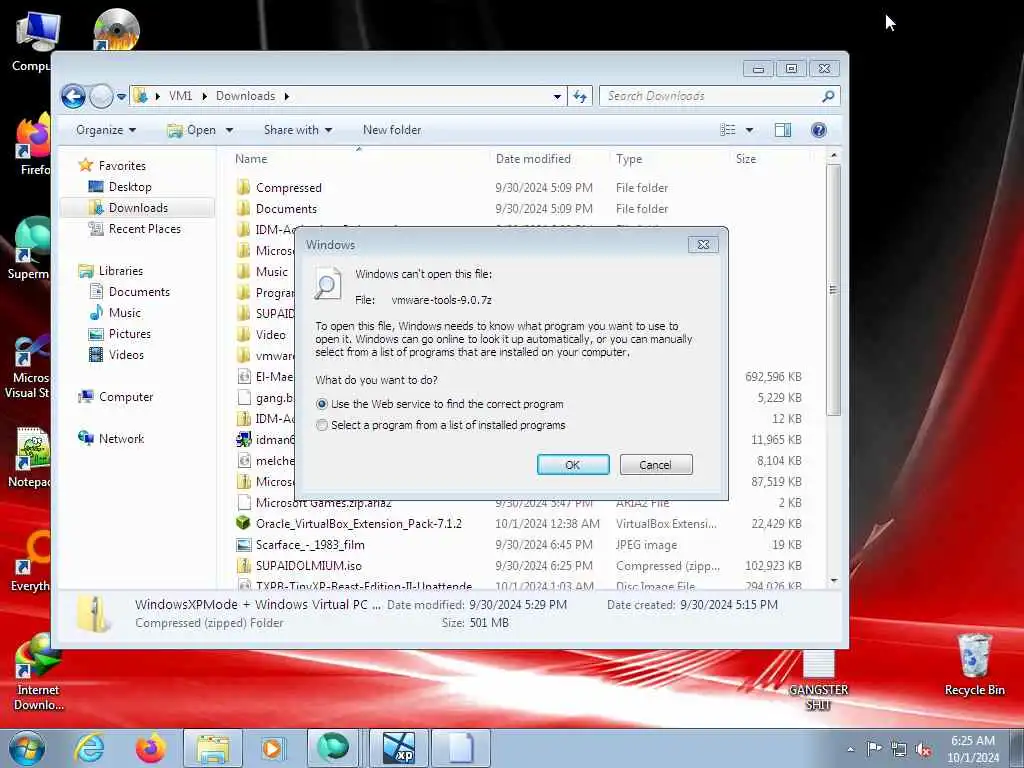Screen dimensions: 1024x768
Task: Click taskbar clock showing 6:25 AM
Action: point(973,748)
